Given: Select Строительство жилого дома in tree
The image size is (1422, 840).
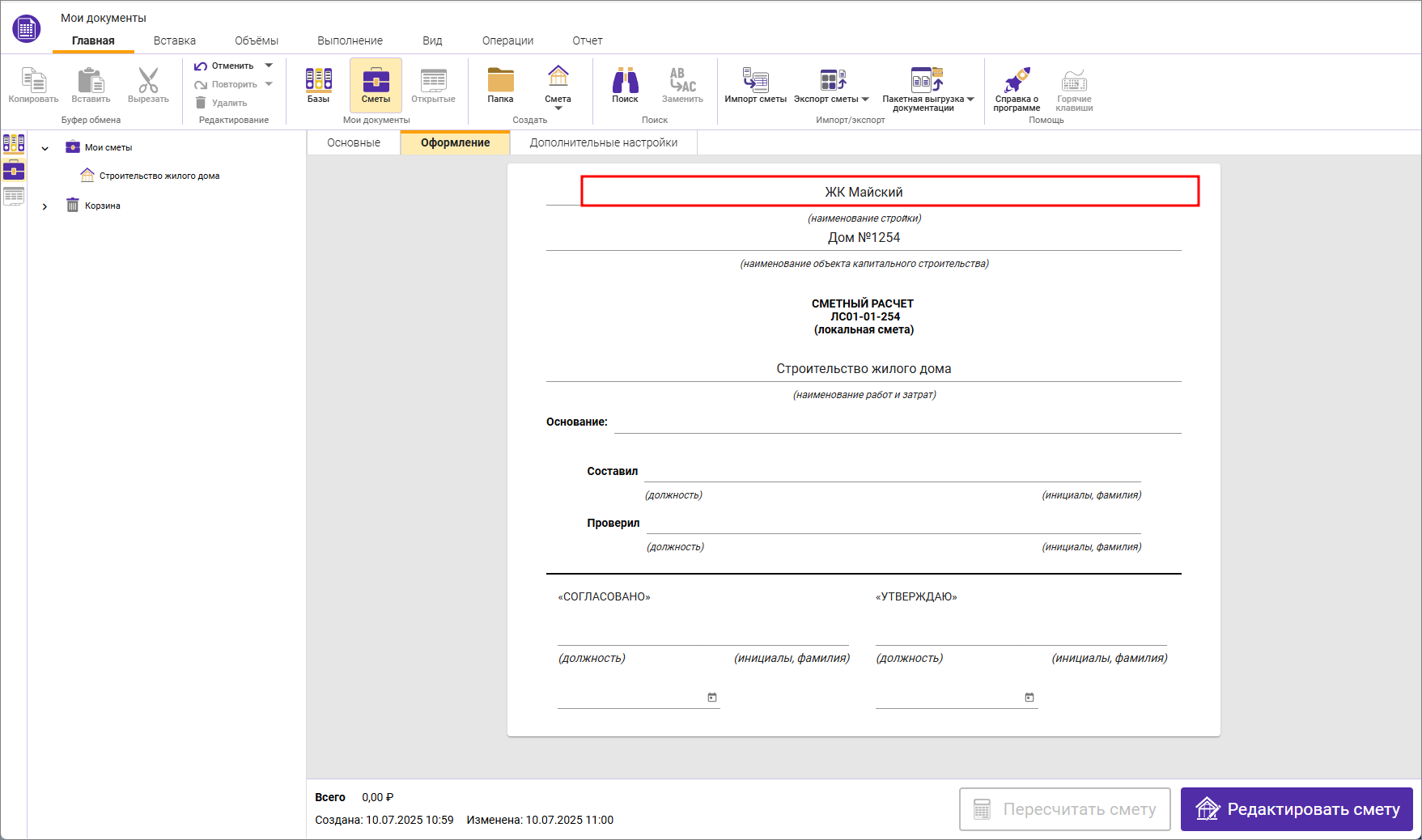Looking at the screenshot, I should tap(159, 176).
